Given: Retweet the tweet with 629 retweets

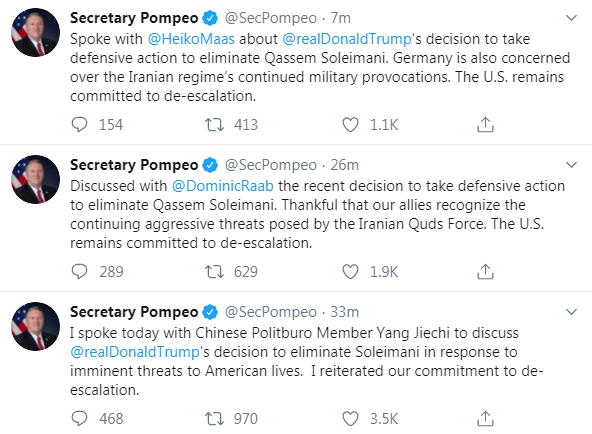Looking at the screenshot, I should click(214, 271).
